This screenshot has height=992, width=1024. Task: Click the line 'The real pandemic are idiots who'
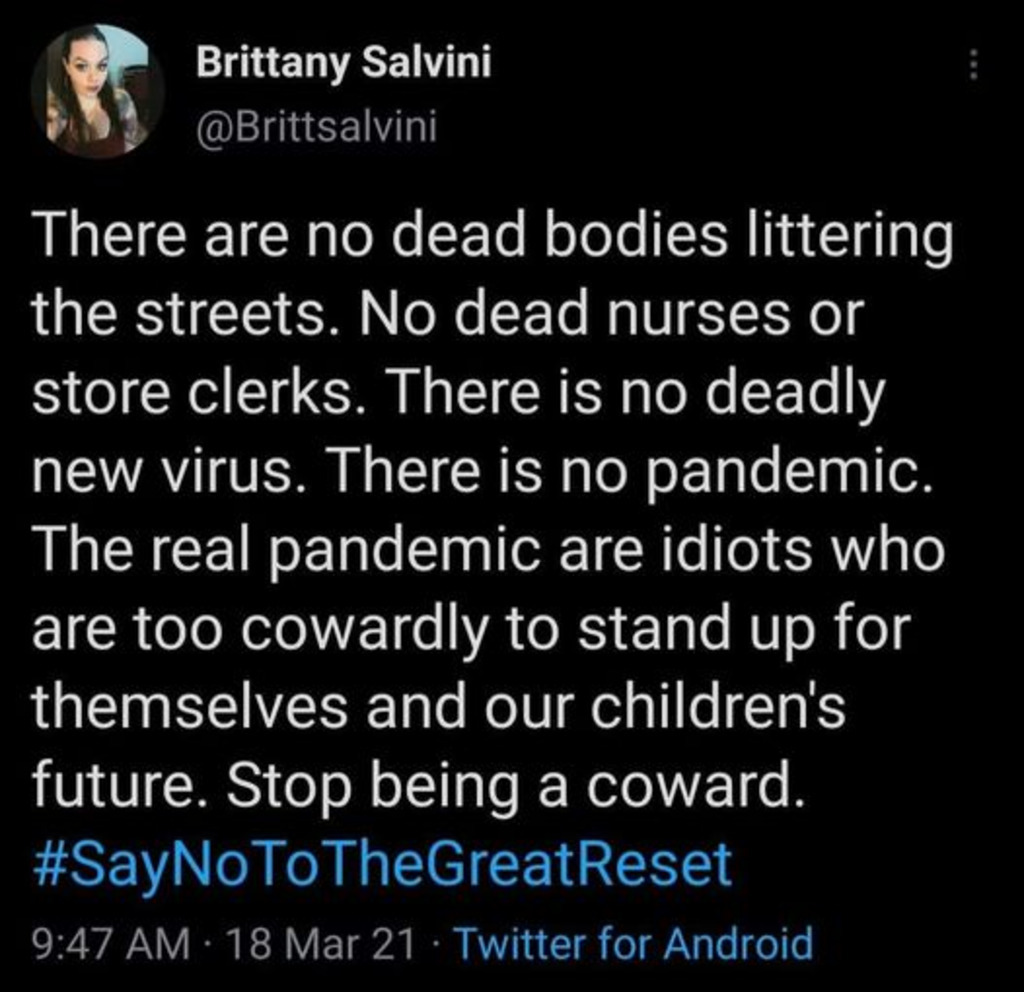tap(488, 551)
